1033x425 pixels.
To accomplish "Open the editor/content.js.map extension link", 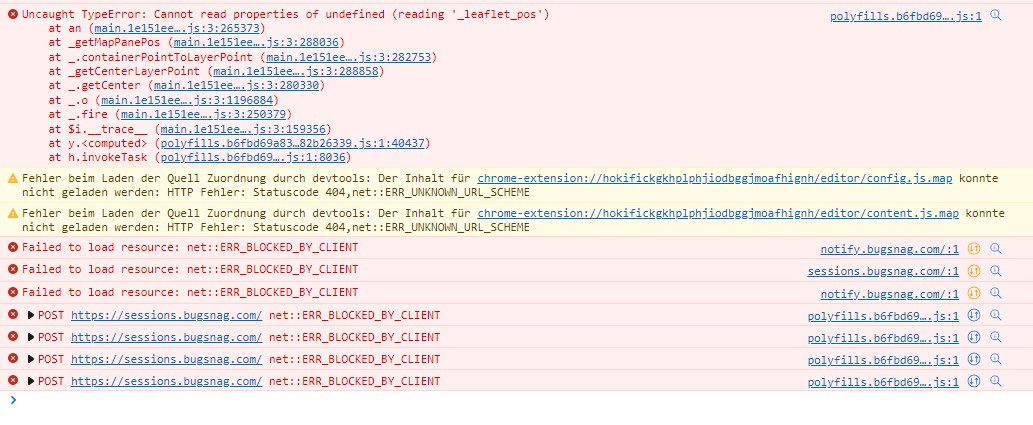I will pos(718,214).
